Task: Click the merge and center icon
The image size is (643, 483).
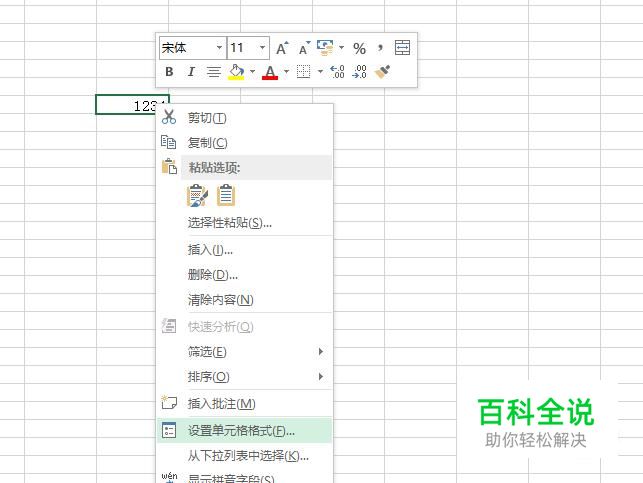Action: [402, 48]
